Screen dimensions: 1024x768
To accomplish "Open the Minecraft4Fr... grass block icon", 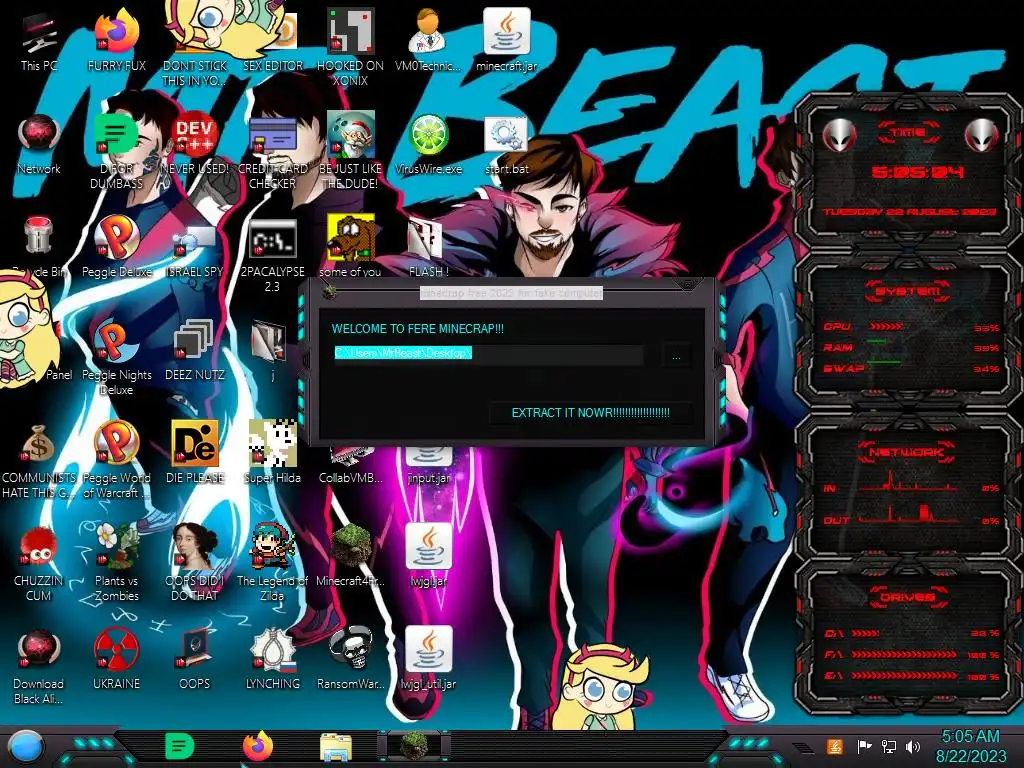I will 351,554.
